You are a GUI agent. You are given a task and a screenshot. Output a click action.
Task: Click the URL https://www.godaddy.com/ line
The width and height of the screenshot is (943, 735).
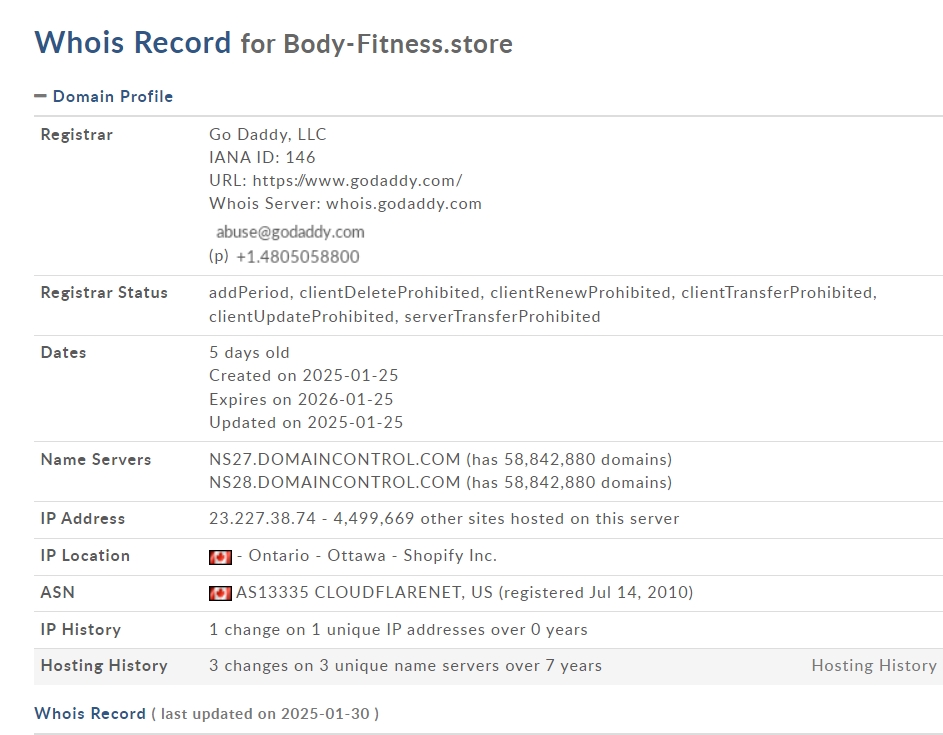coord(336,180)
